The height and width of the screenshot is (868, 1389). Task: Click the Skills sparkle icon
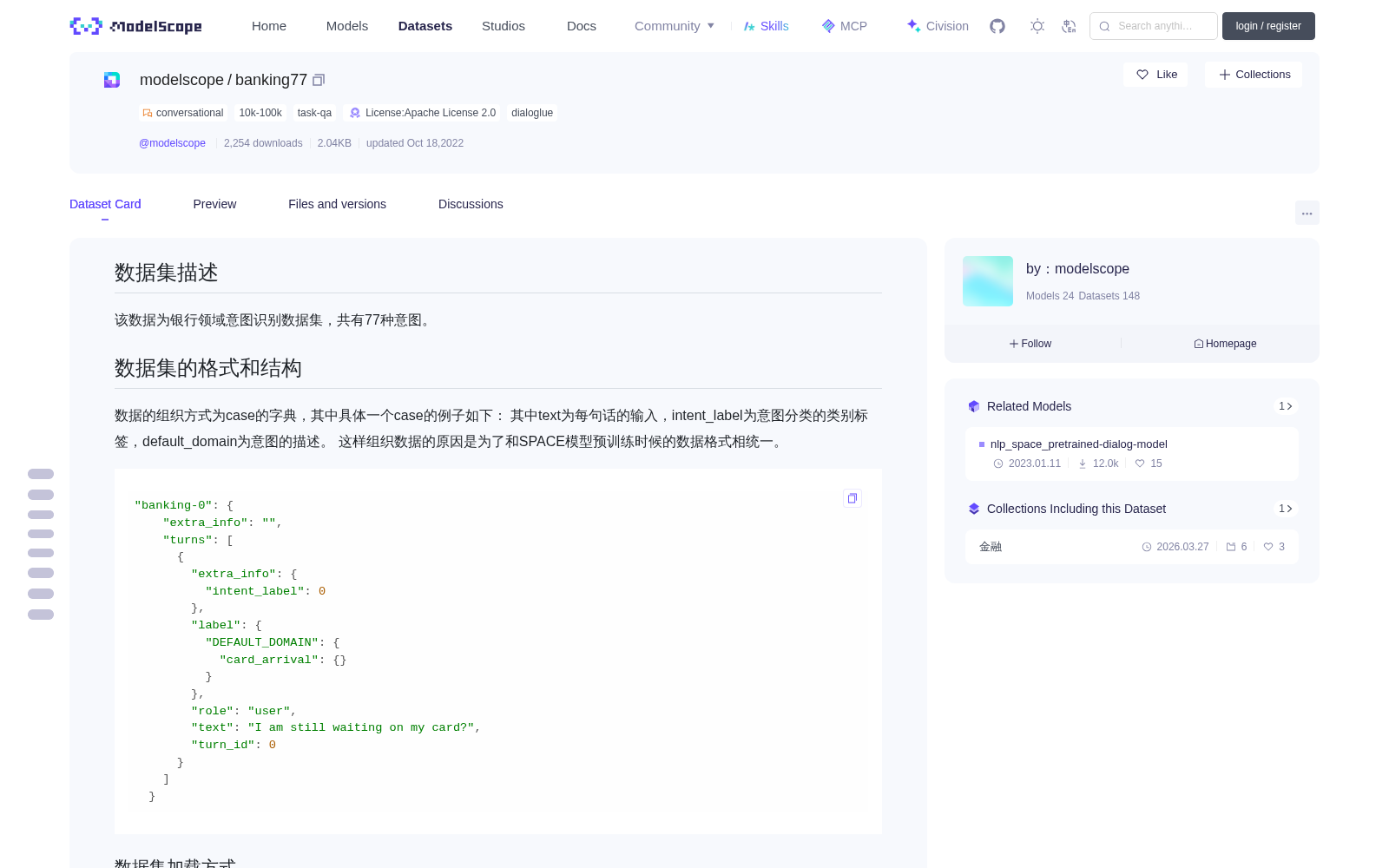pyautogui.click(x=749, y=26)
